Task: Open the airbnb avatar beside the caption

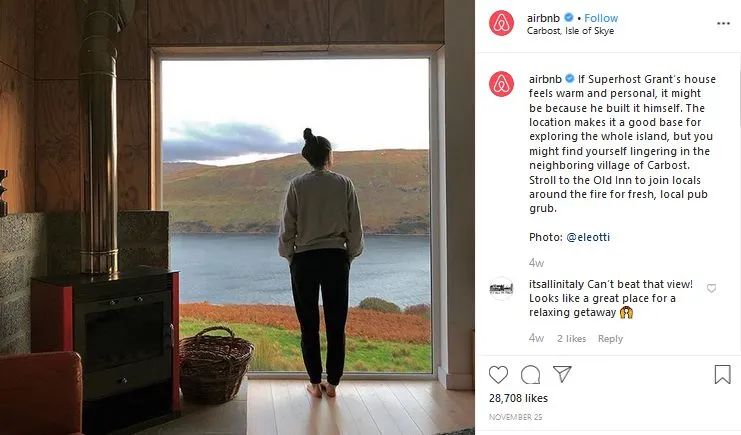Action: [x=501, y=84]
